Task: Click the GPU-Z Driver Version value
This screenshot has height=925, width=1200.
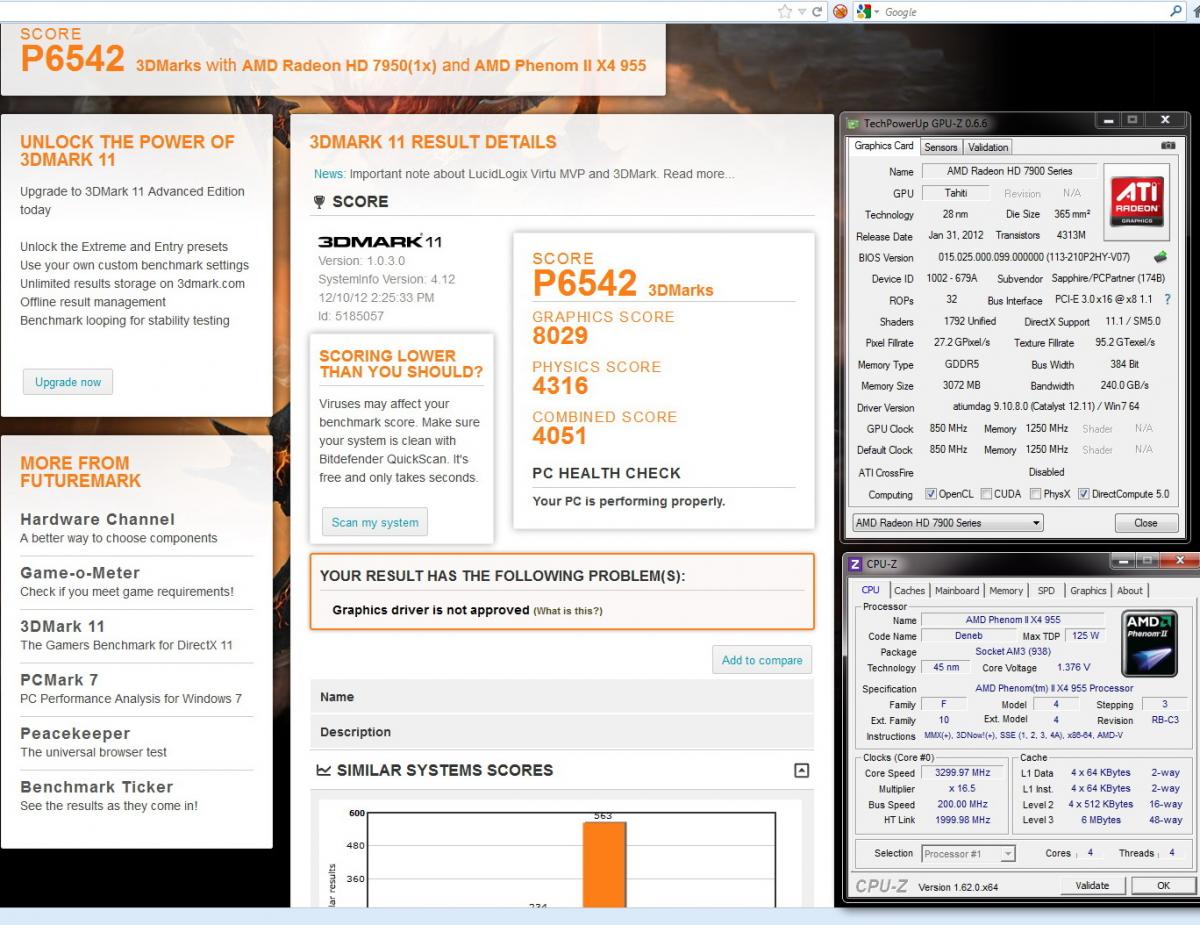Action: click(x=1046, y=408)
